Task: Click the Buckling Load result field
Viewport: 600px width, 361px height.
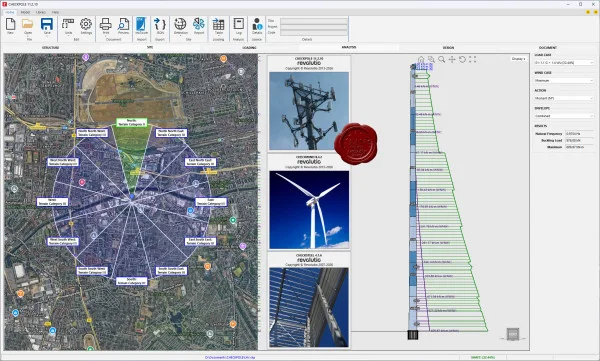Action: point(579,140)
